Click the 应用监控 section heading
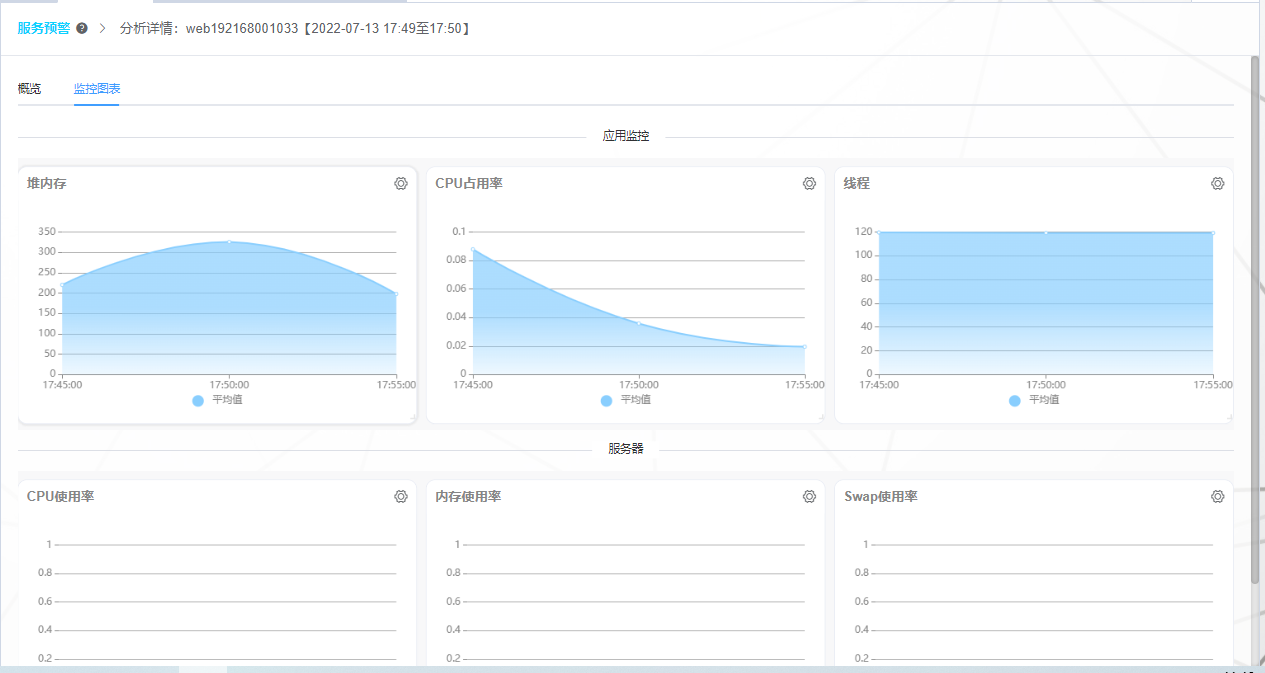The width and height of the screenshot is (1265, 673). coord(626,136)
